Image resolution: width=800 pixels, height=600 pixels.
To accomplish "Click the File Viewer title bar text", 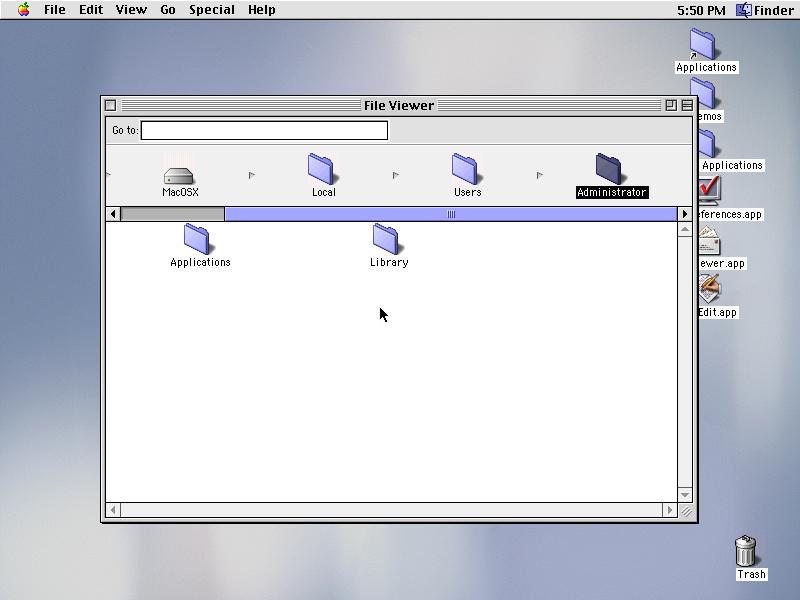I will [x=398, y=105].
